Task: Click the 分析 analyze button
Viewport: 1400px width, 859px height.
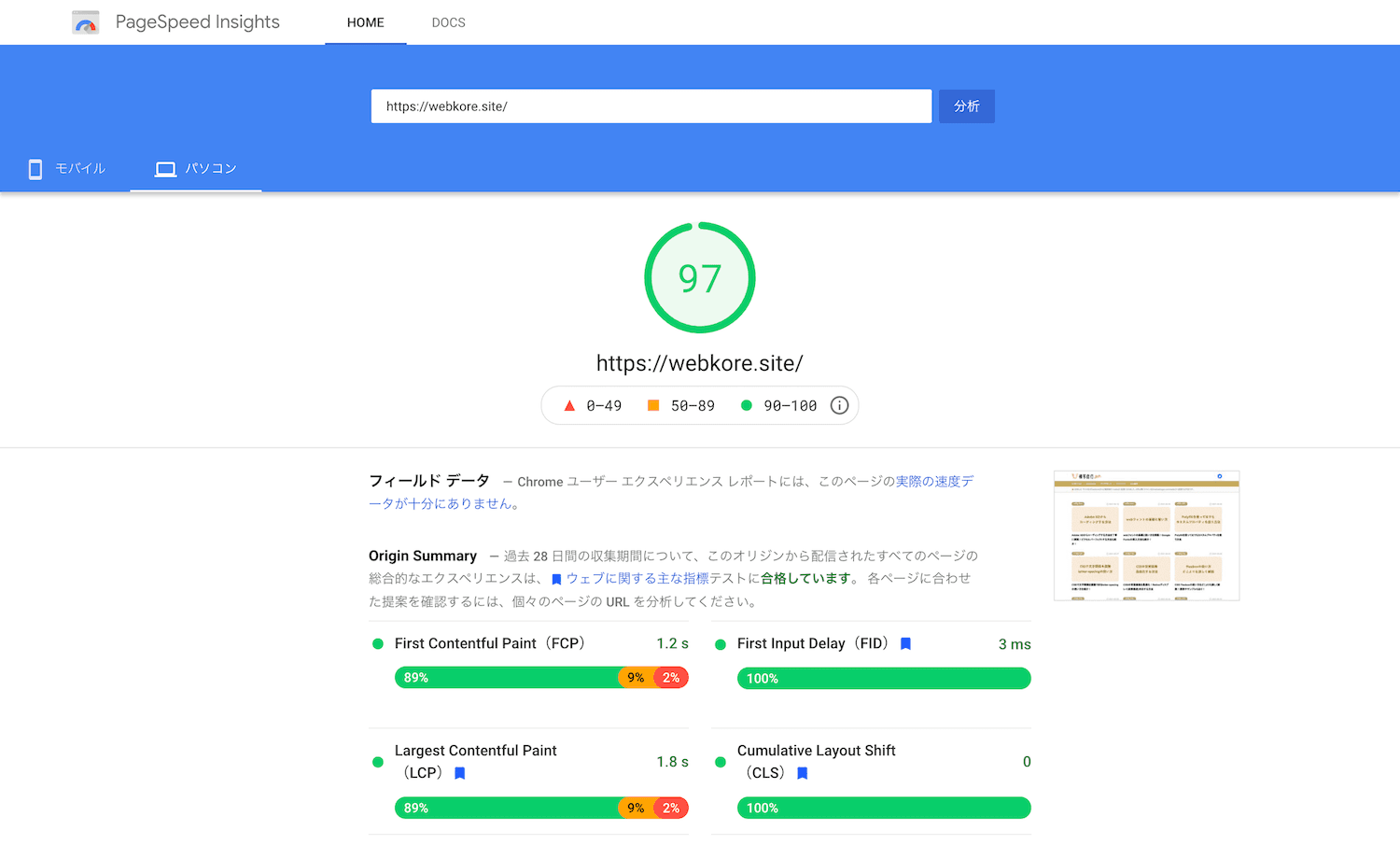Action: tap(967, 106)
